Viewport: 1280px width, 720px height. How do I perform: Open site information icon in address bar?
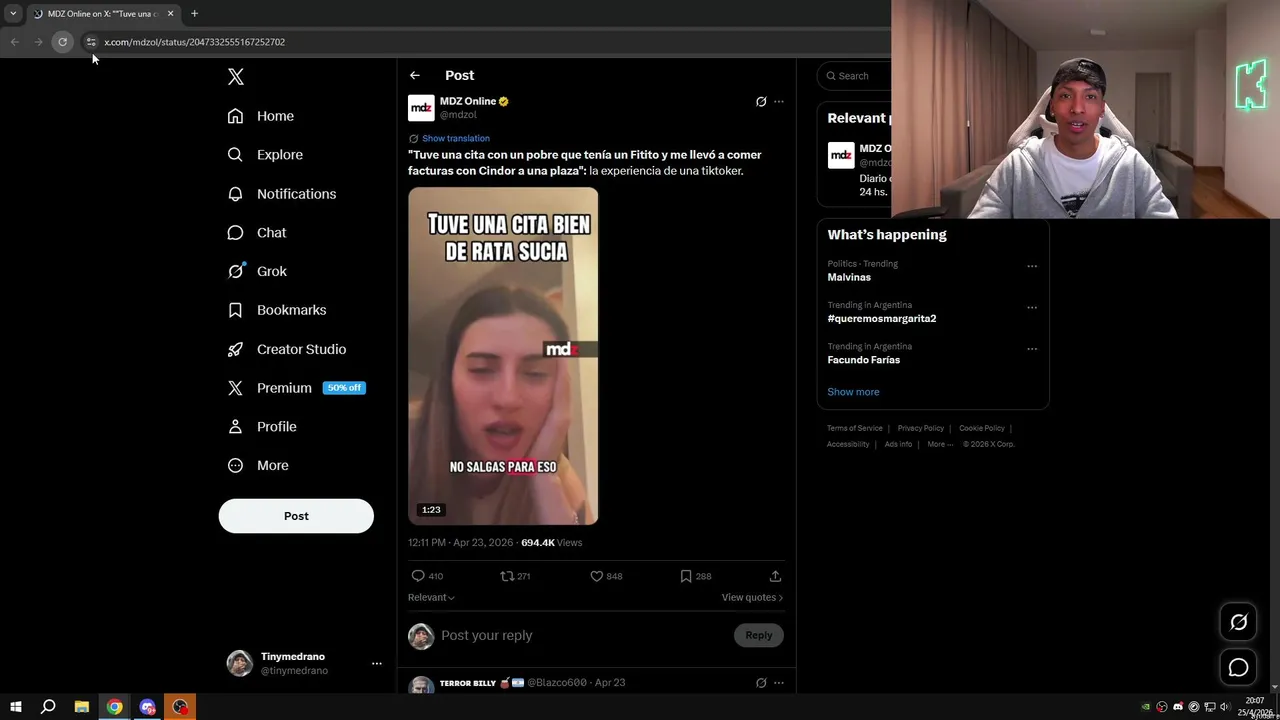91,42
